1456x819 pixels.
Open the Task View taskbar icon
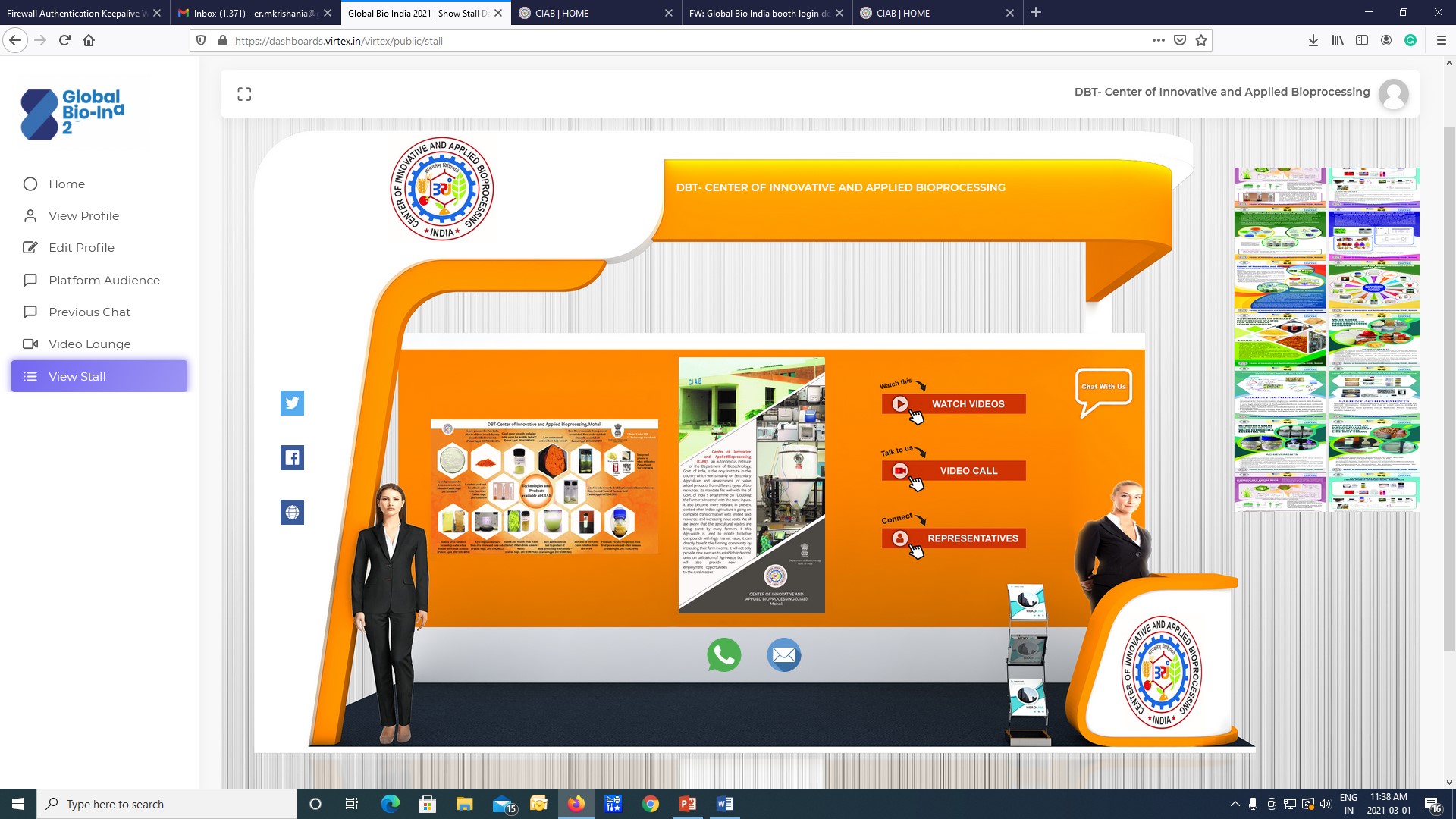tap(351, 804)
